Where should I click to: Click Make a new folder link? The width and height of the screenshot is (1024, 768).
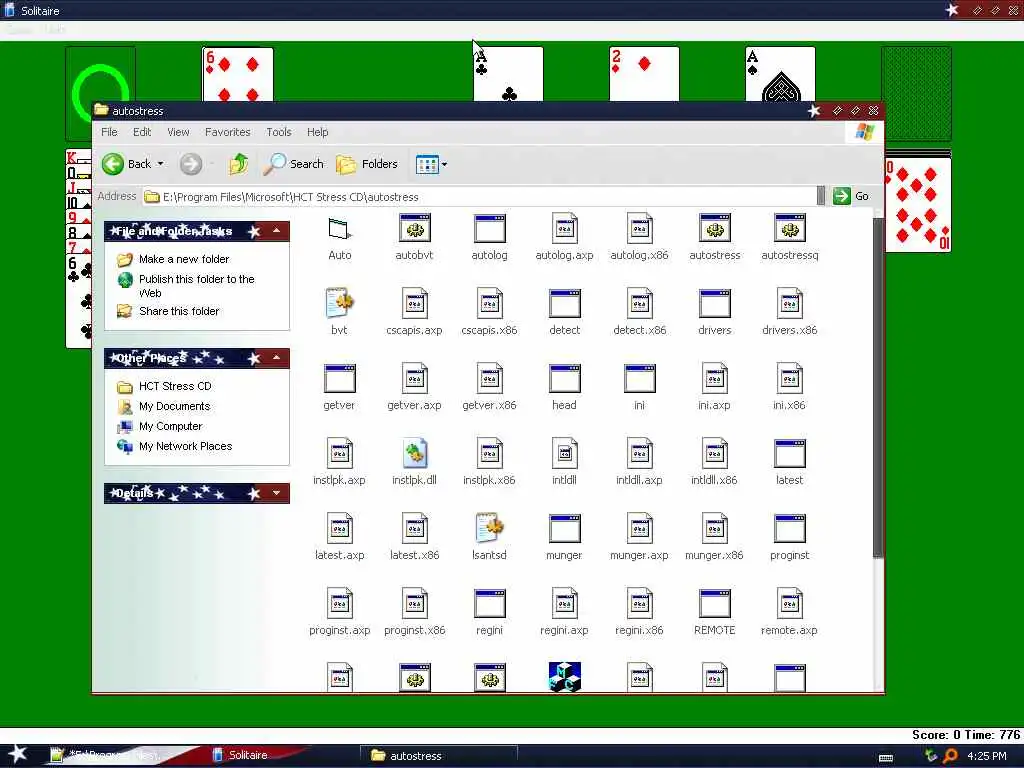[x=184, y=259]
